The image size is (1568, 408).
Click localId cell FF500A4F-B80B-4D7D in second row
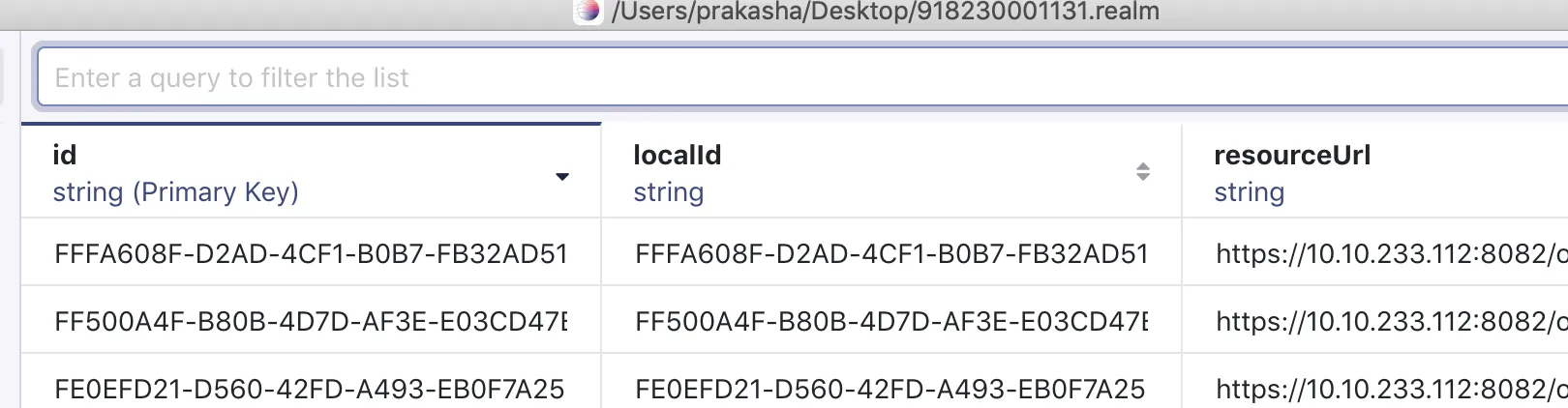point(890,321)
